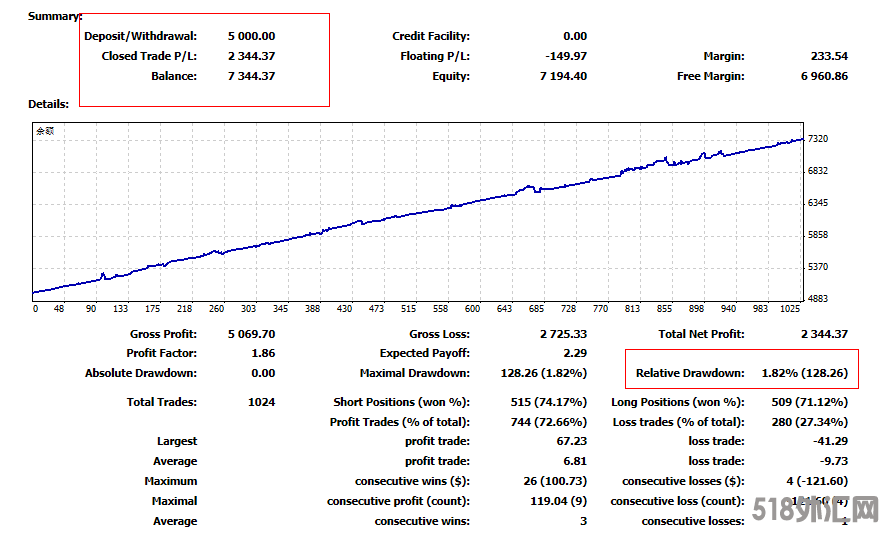Viewport: 886px width, 533px height.
Task: Select average loss trade value "-9.73"
Action: (834, 461)
